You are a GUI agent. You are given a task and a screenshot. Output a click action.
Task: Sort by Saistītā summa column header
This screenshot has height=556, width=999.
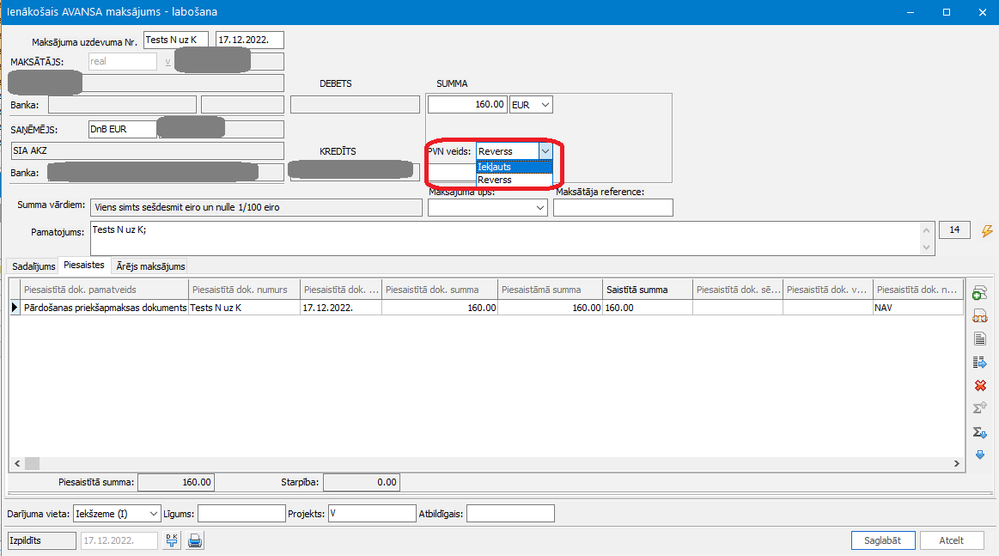point(647,289)
